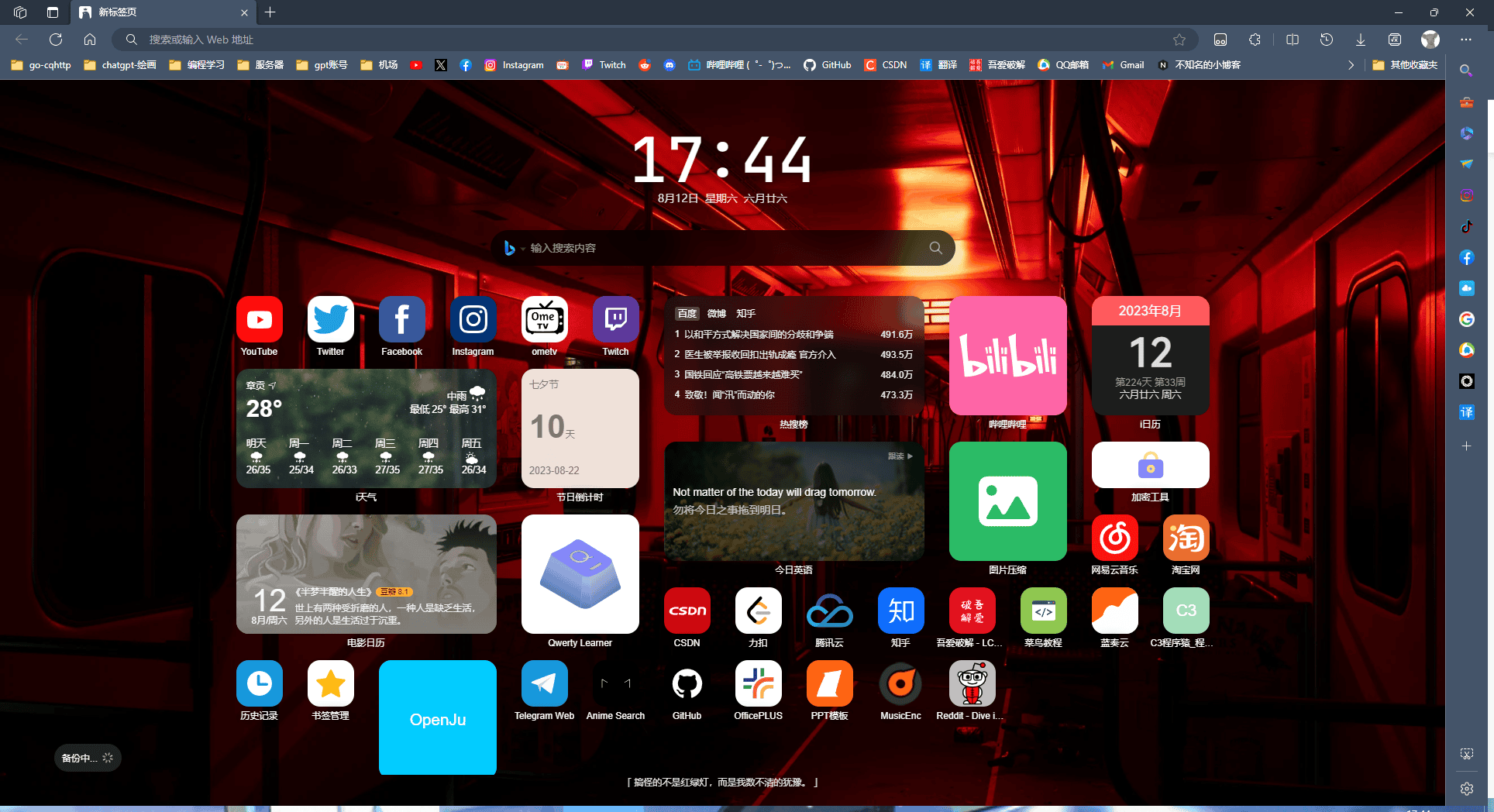Viewport: 1494px width, 812px height.
Task: Open the 其他收藏夹 bookmarks folder
Action: tap(1405, 65)
